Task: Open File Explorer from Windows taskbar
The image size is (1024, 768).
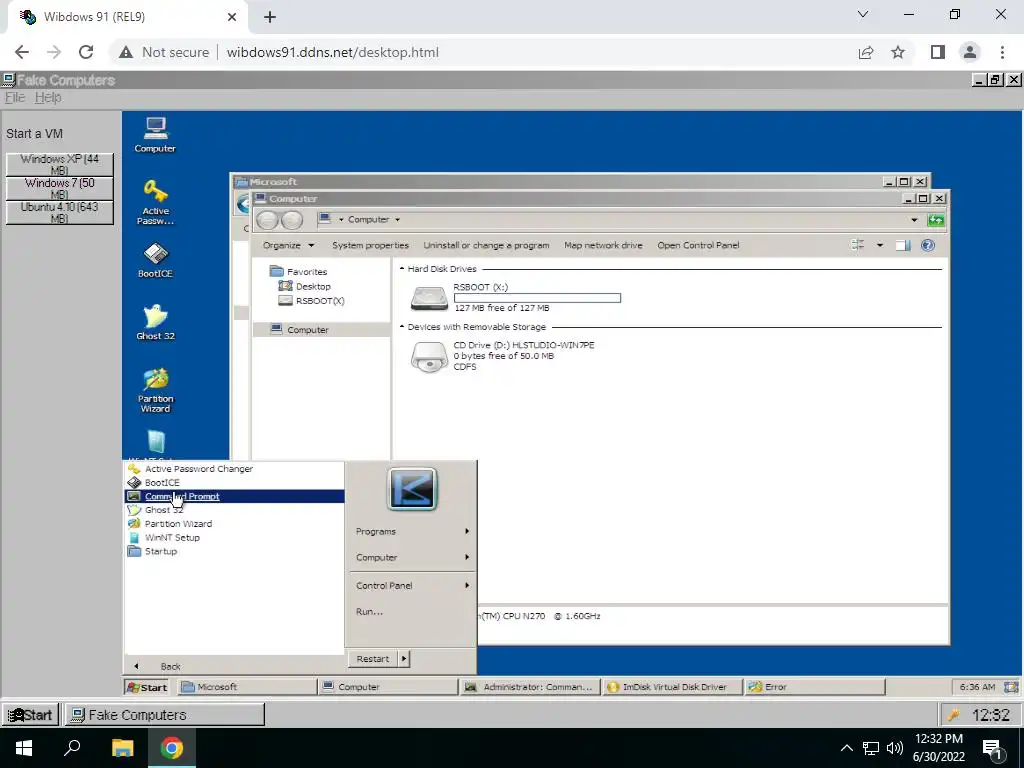Action: pyautogui.click(x=122, y=748)
